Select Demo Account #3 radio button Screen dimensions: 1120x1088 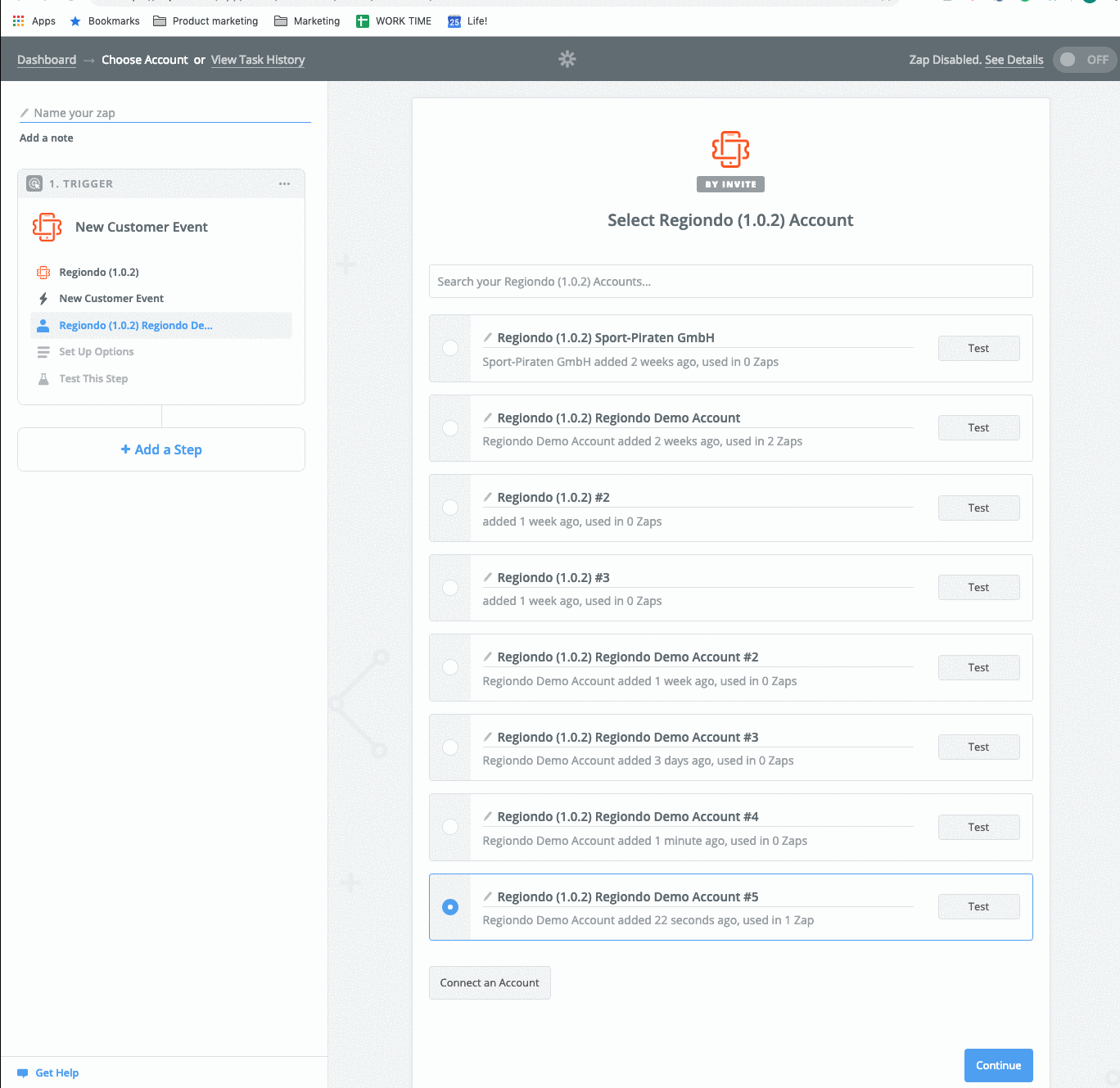[x=450, y=747]
